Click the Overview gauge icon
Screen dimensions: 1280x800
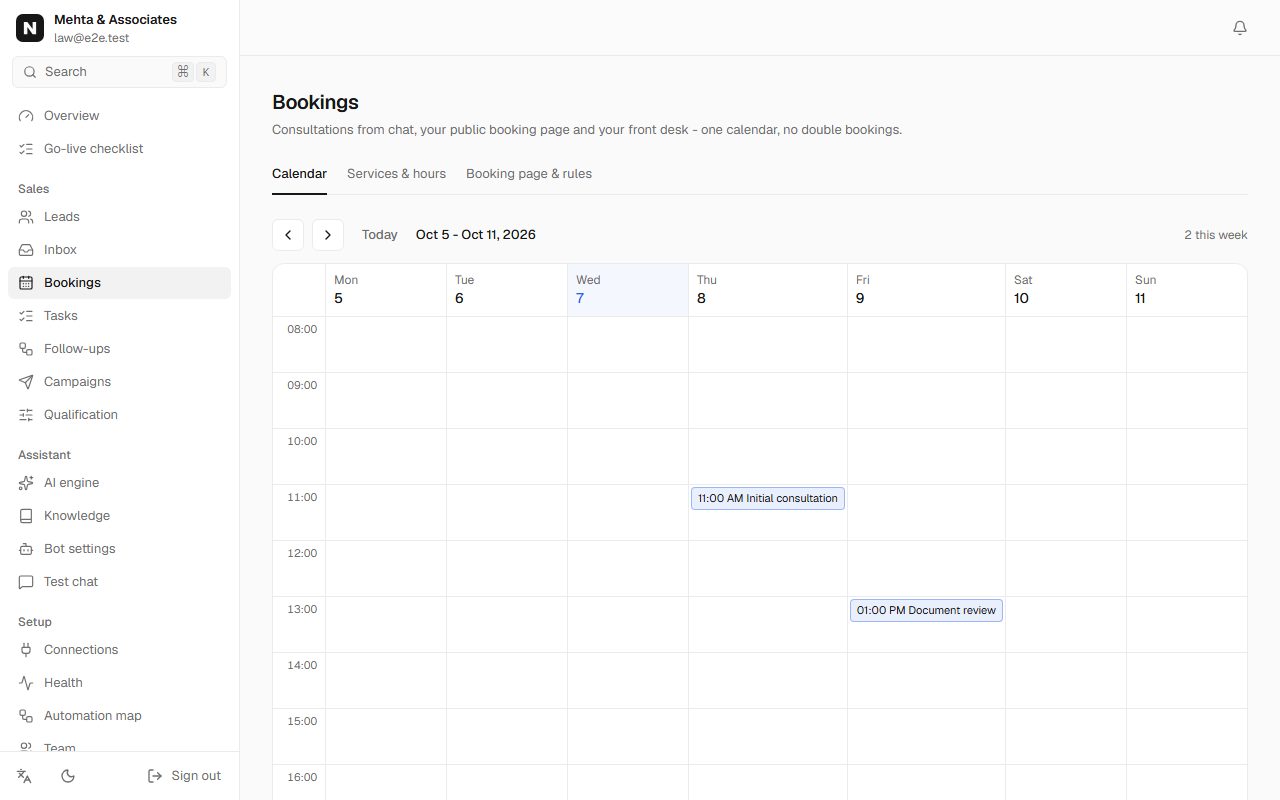click(x=26, y=116)
